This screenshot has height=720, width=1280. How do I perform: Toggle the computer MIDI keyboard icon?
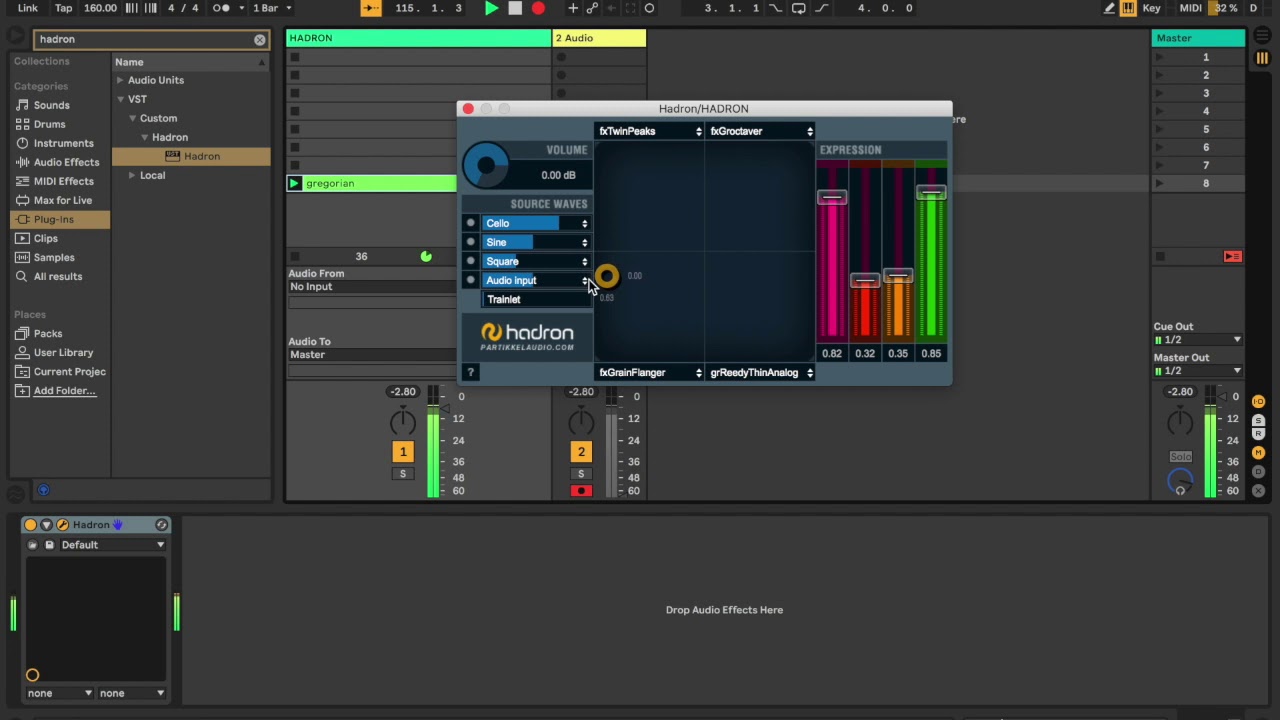(1128, 8)
